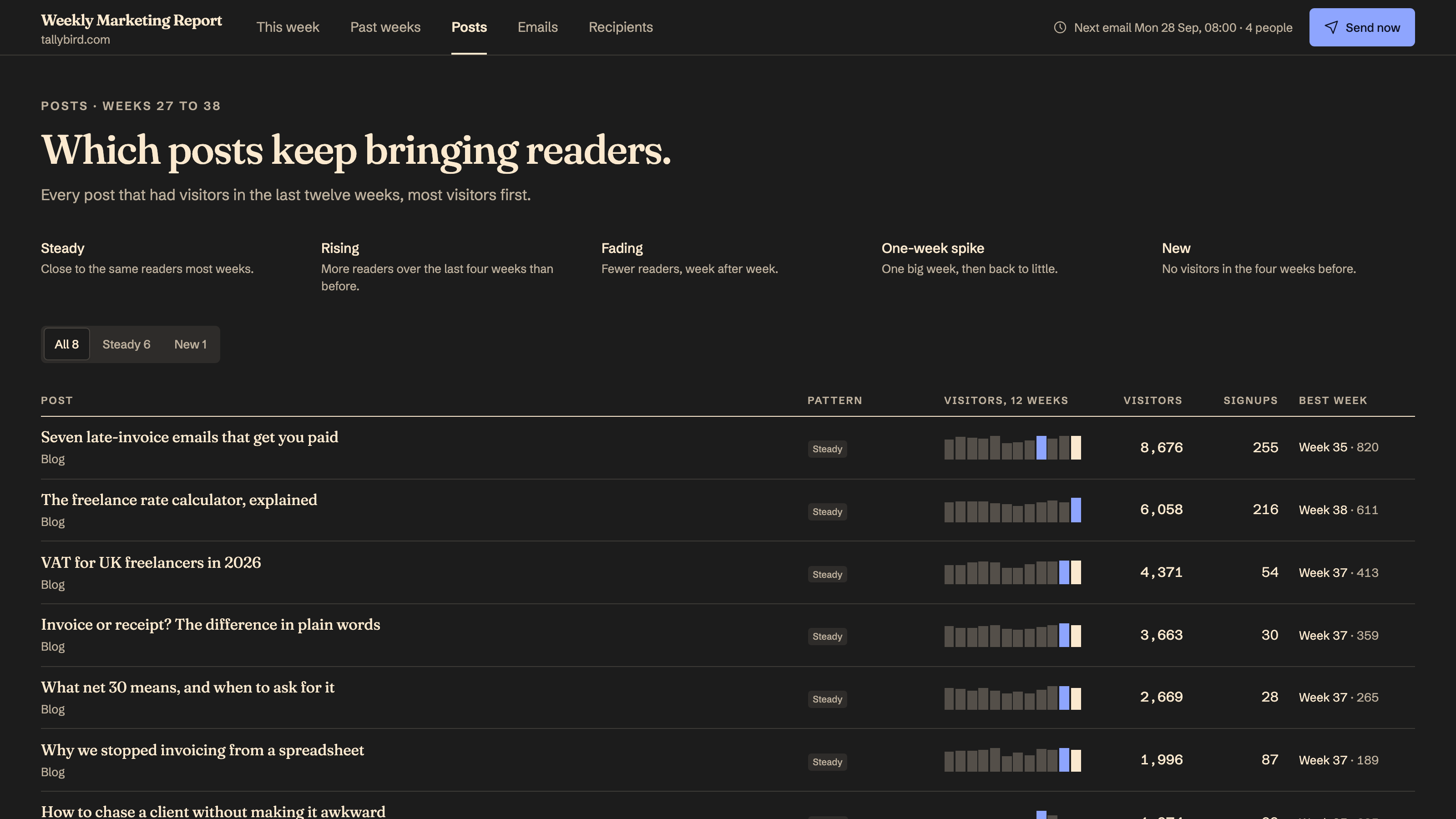
Task: Click the 3,663 visitors value
Action: point(1161,635)
